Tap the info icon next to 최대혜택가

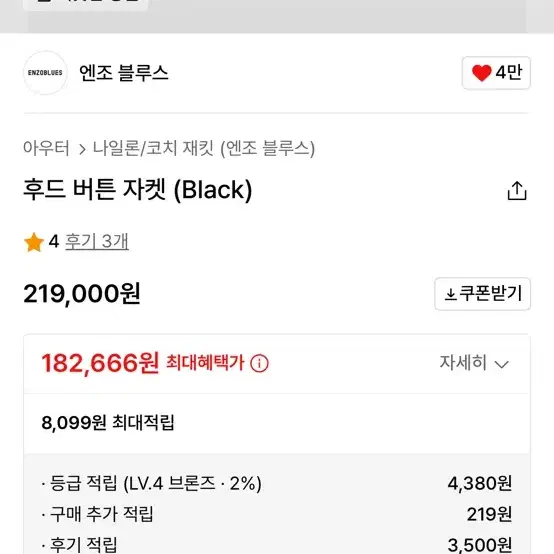coord(259,363)
